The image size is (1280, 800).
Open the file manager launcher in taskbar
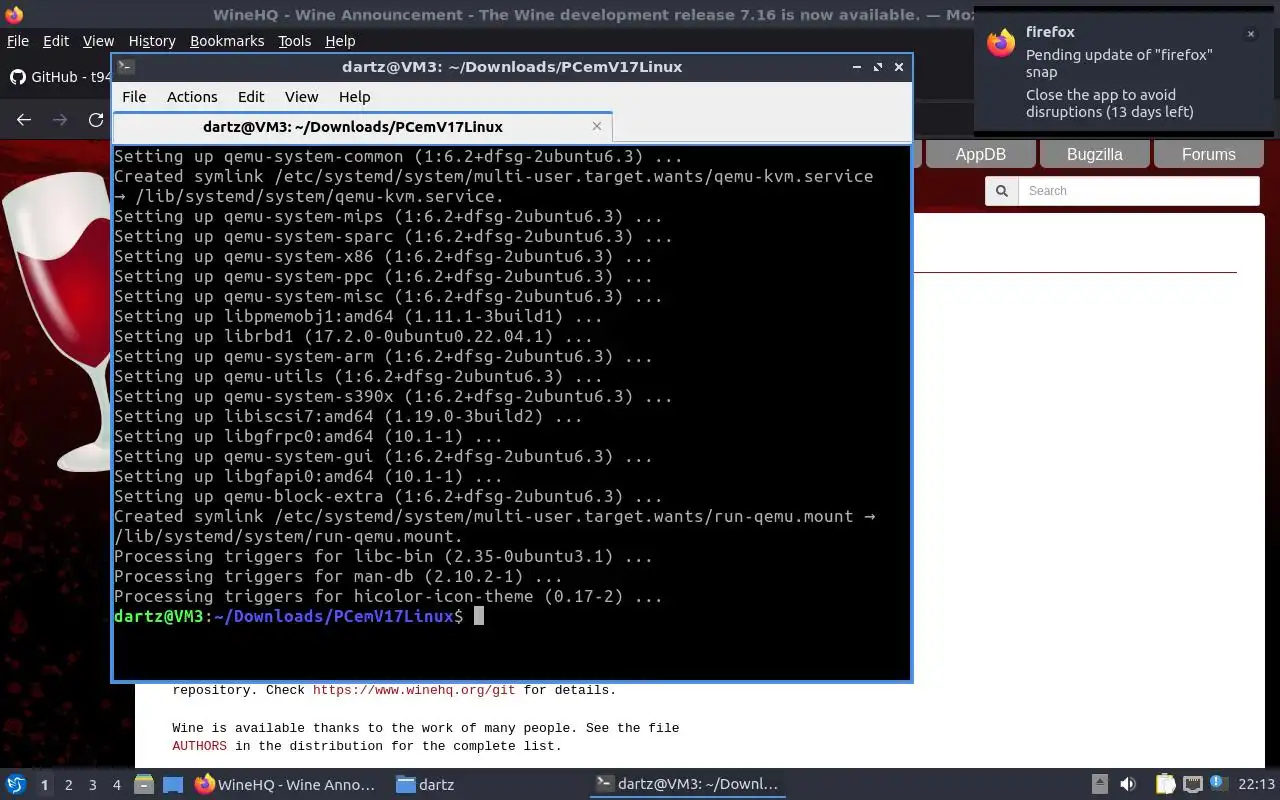click(x=144, y=785)
